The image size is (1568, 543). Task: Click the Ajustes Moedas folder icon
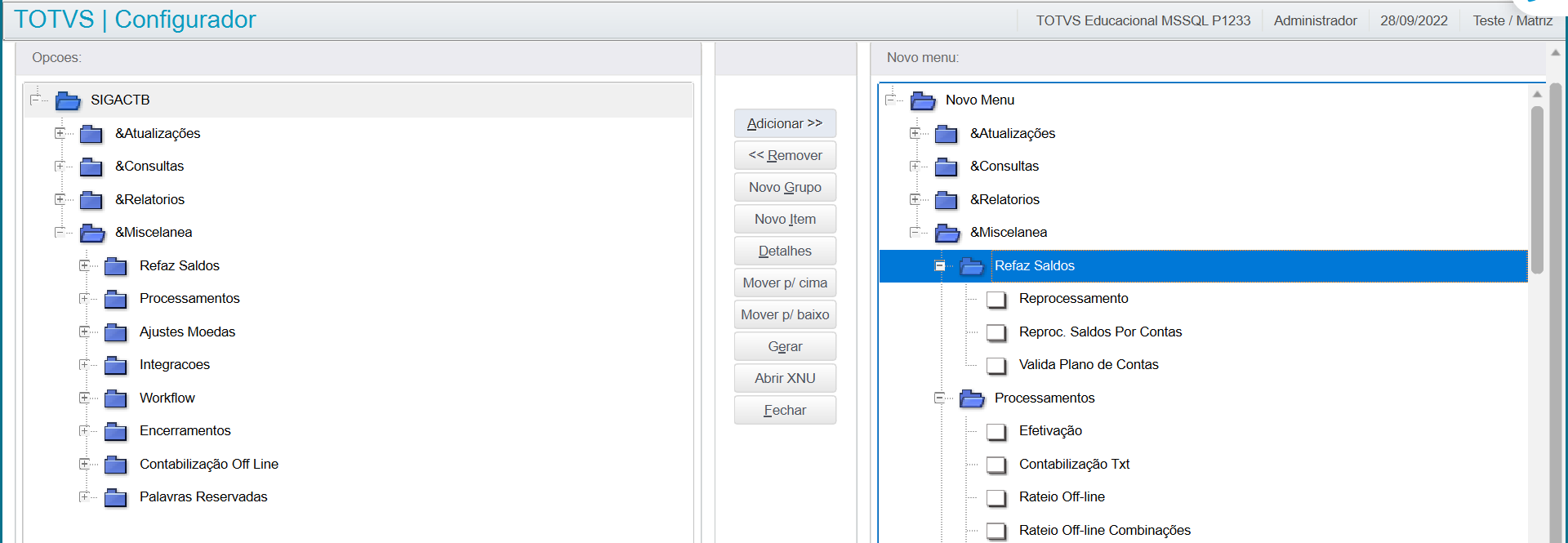point(116,332)
